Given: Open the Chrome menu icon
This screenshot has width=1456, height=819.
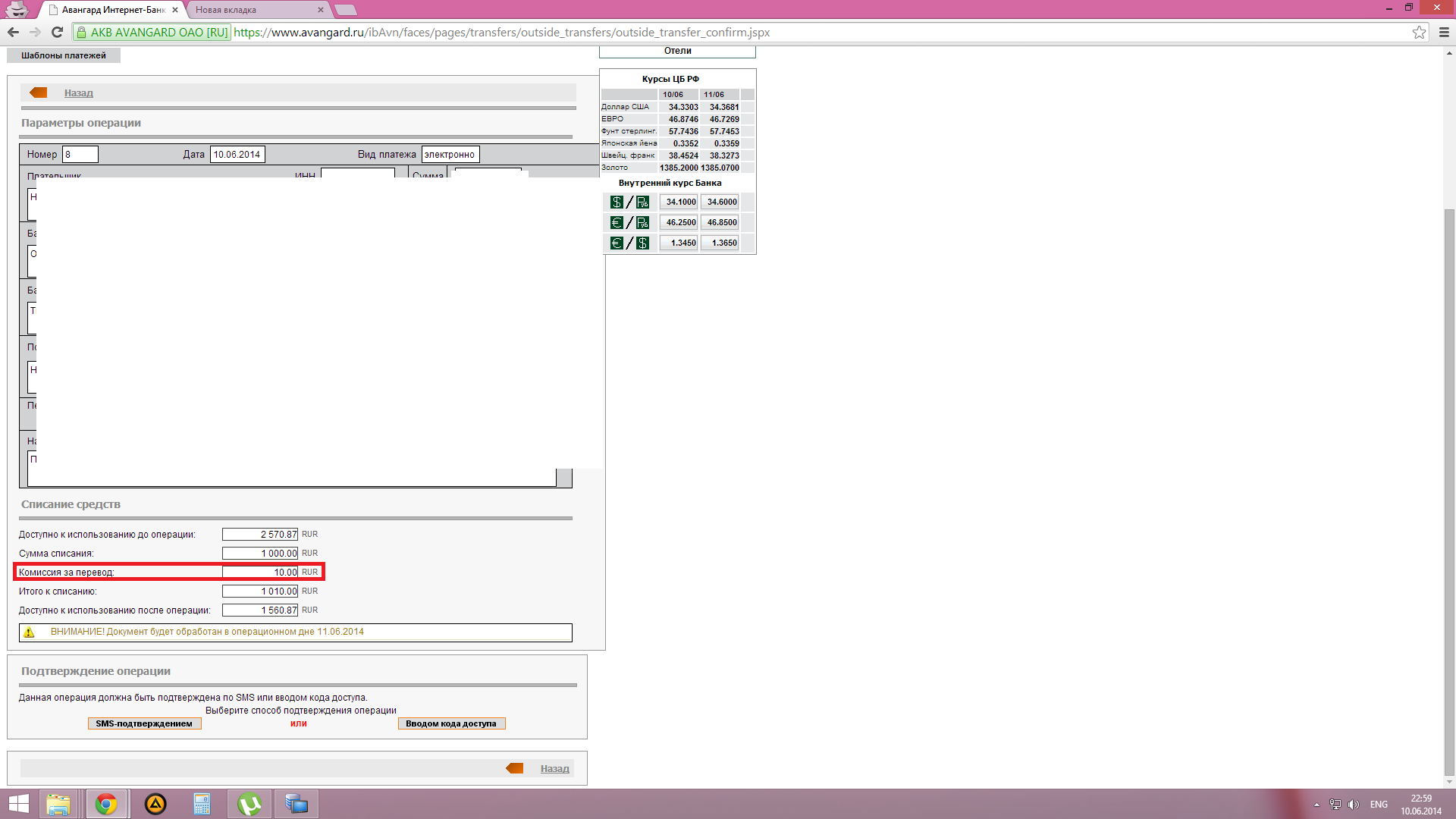Looking at the screenshot, I should click(x=1443, y=32).
